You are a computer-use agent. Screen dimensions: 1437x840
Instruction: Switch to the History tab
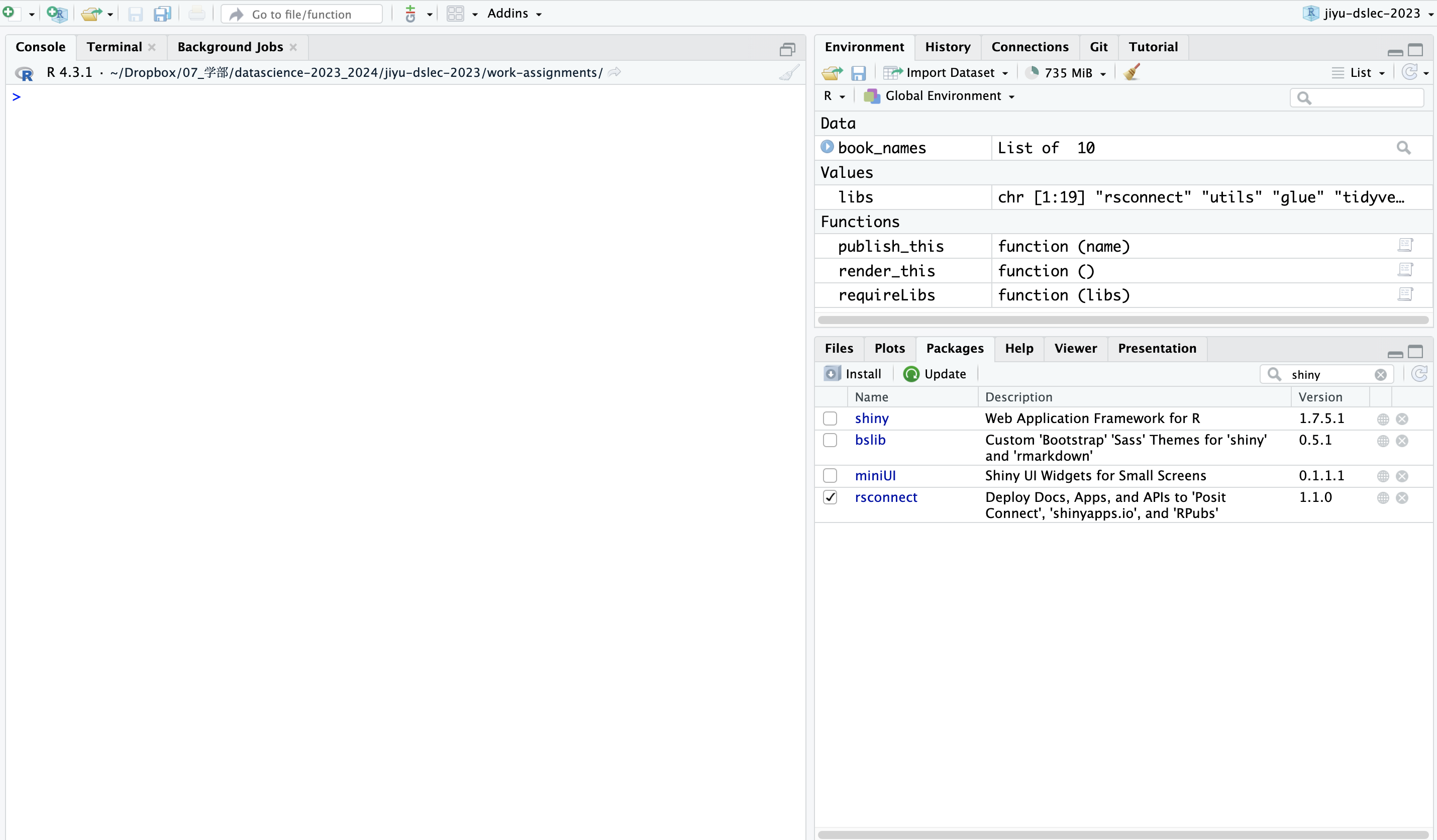click(x=947, y=47)
